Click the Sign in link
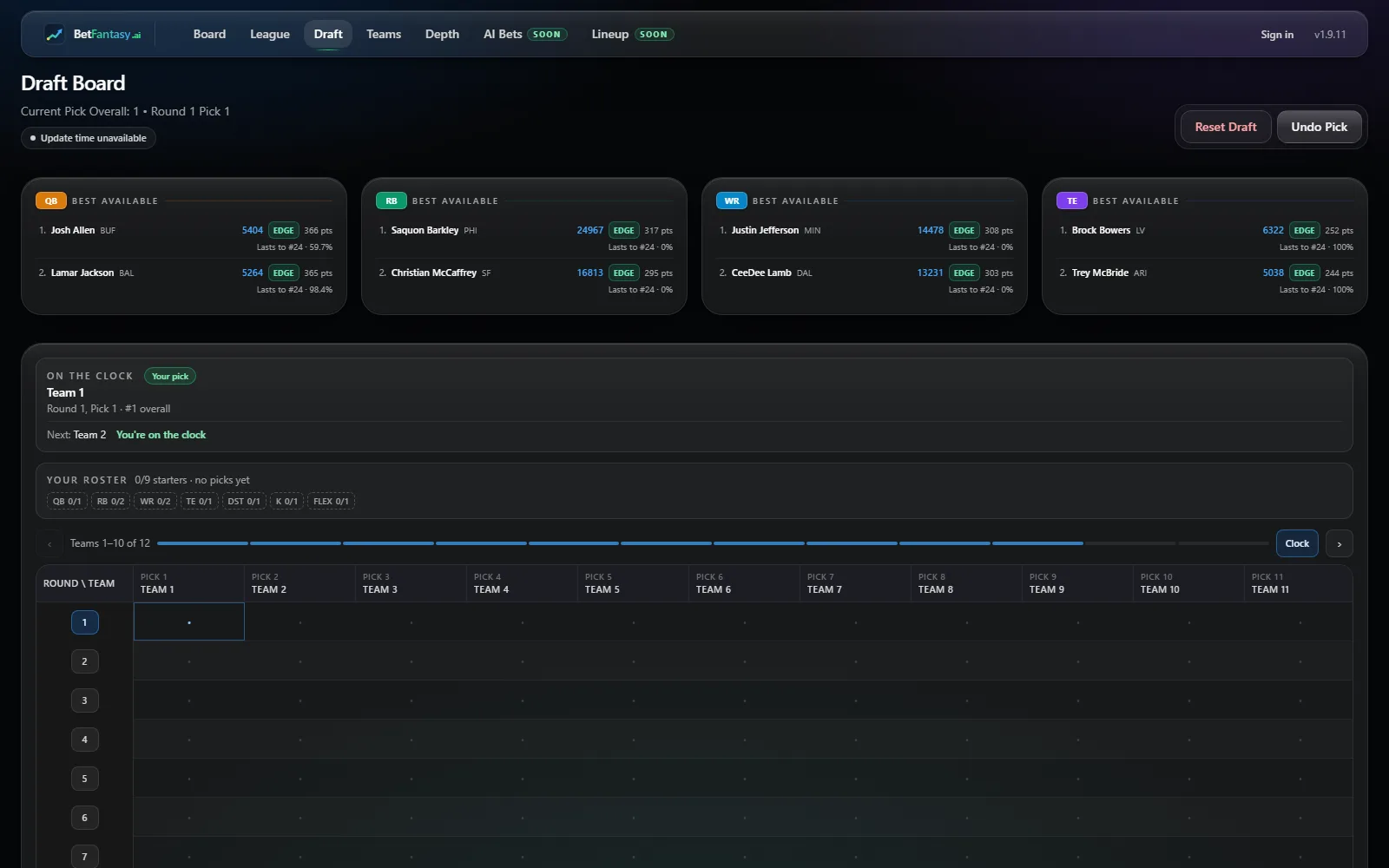This screenshot has height=868, width=1389. pos(1277,35)
